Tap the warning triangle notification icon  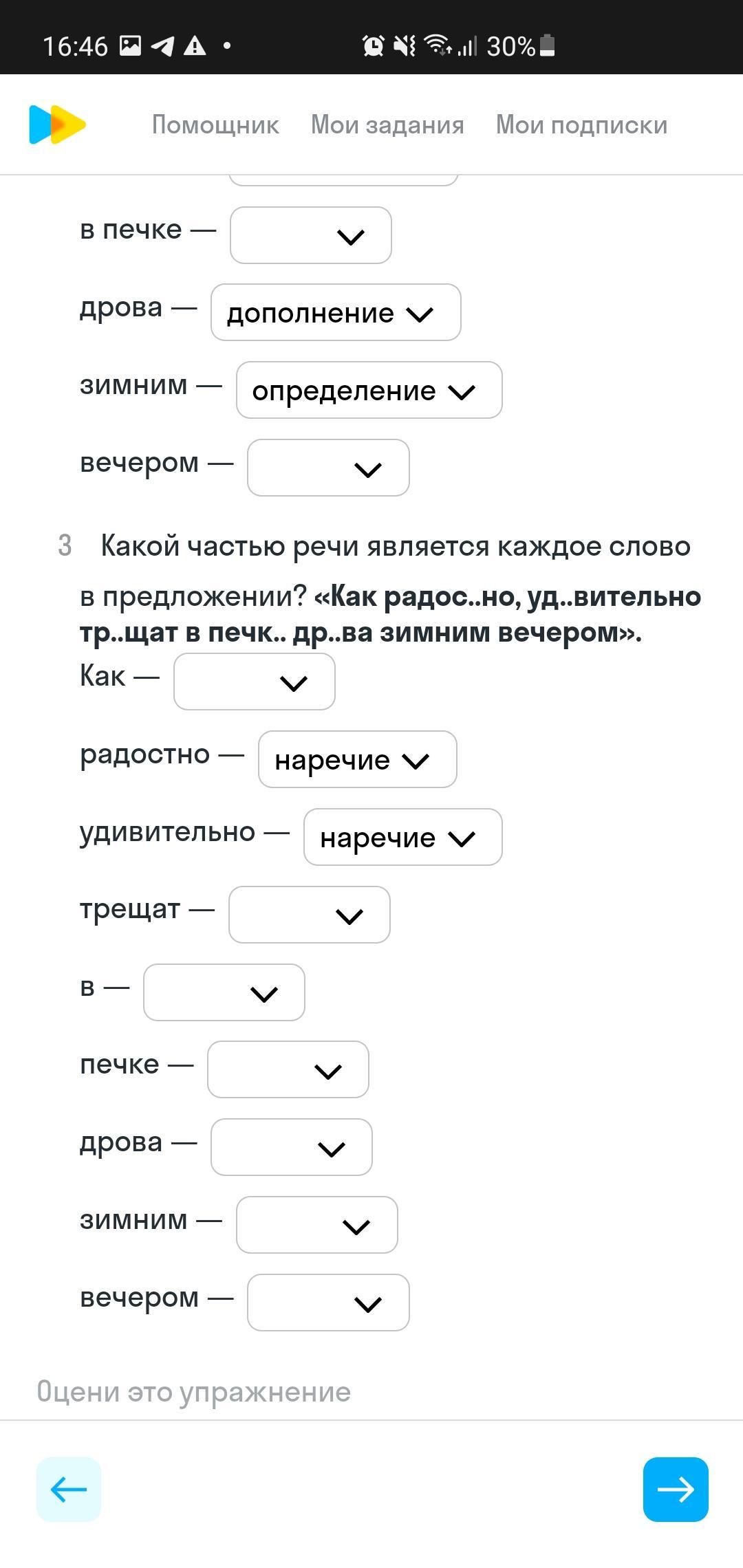(195, 46)
